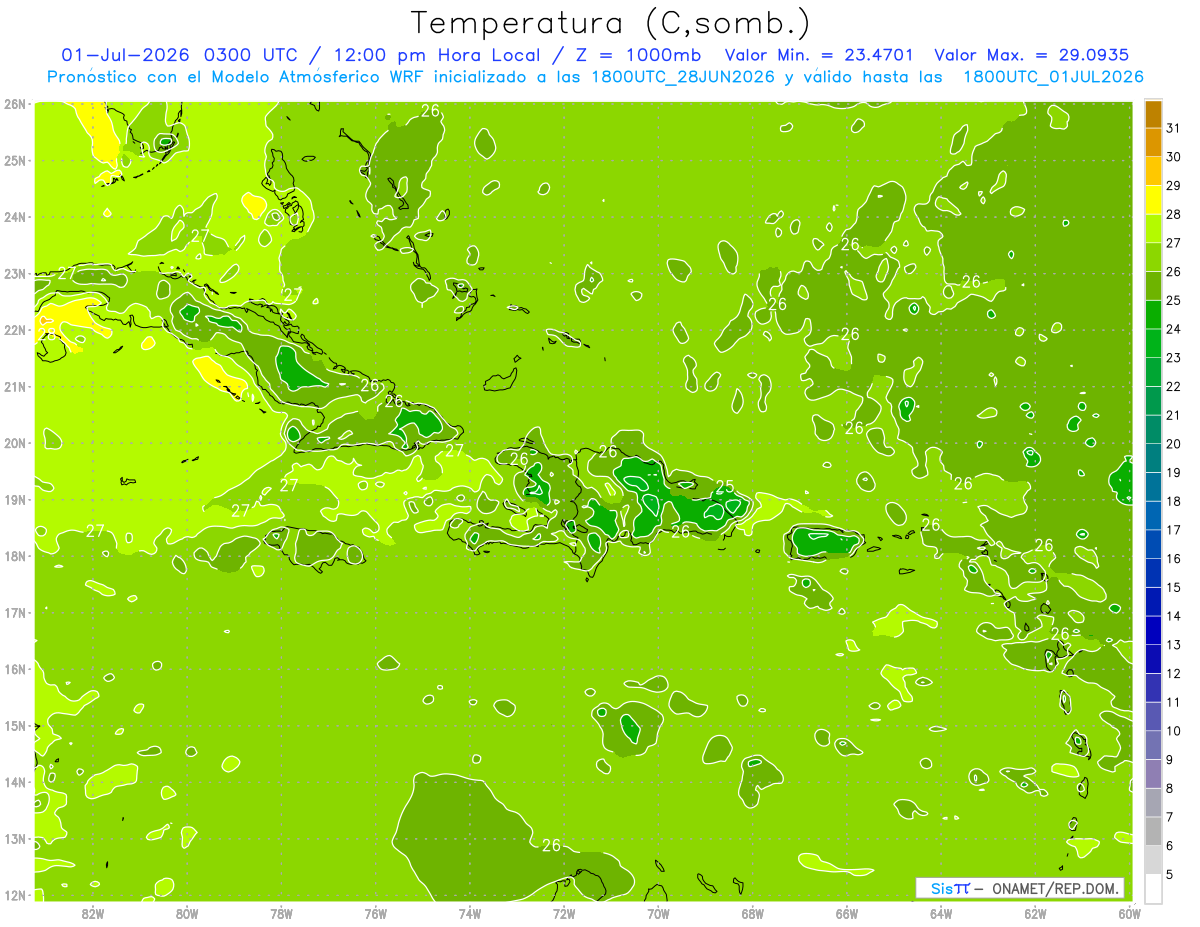Select the yellow swatch between 28 and 29
The height and width of the screenshot is (927, 1200).
(1153, 199)
